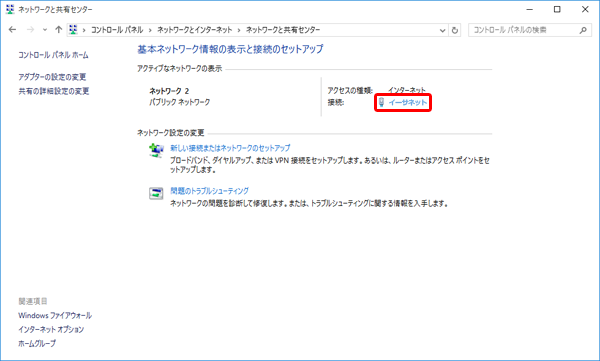Click the Back navigation arrow
This screenshot has width=600, height=361.
click(13, 30)
